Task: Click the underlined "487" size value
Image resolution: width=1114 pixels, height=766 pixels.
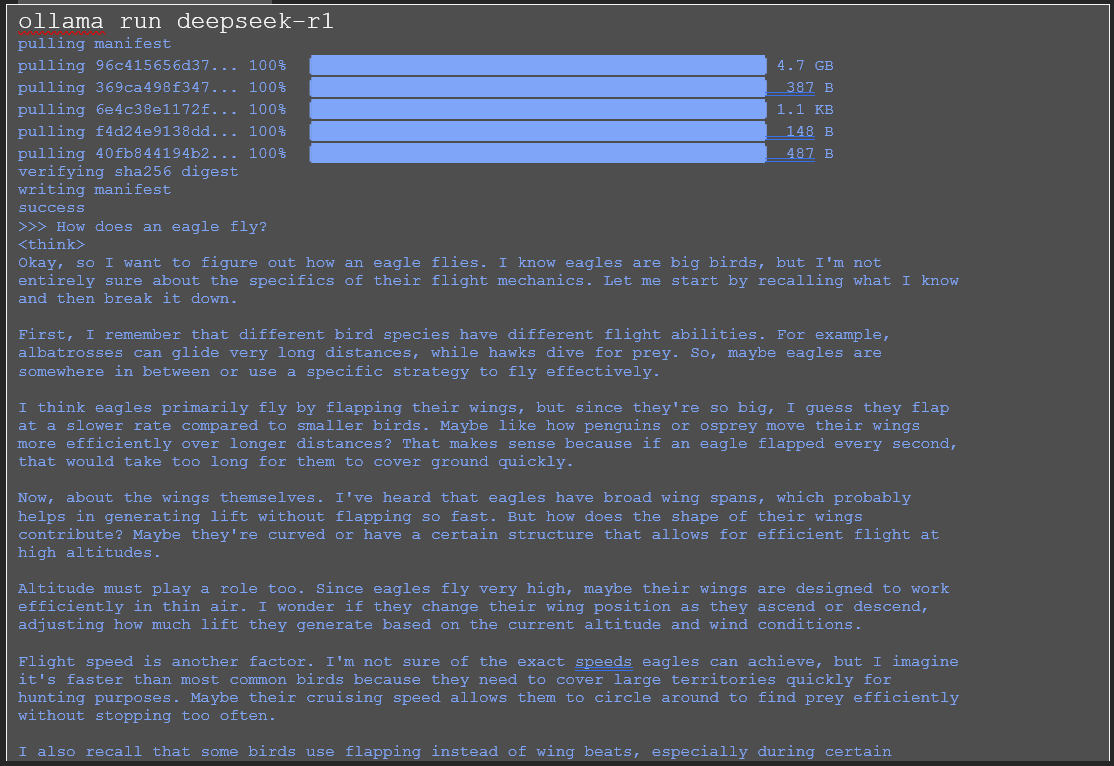Action: coord(800,153)
